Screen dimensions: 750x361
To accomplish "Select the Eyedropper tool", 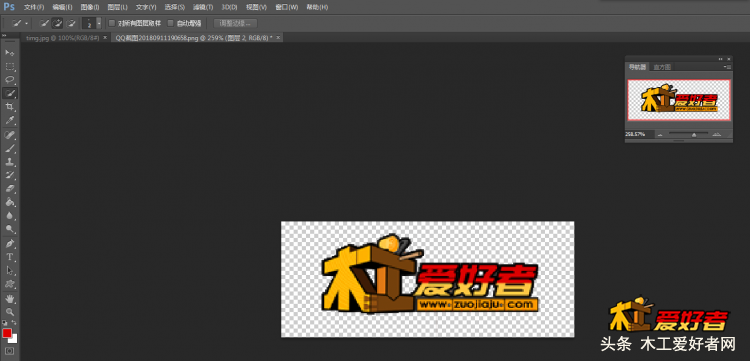I will point(10,120).
